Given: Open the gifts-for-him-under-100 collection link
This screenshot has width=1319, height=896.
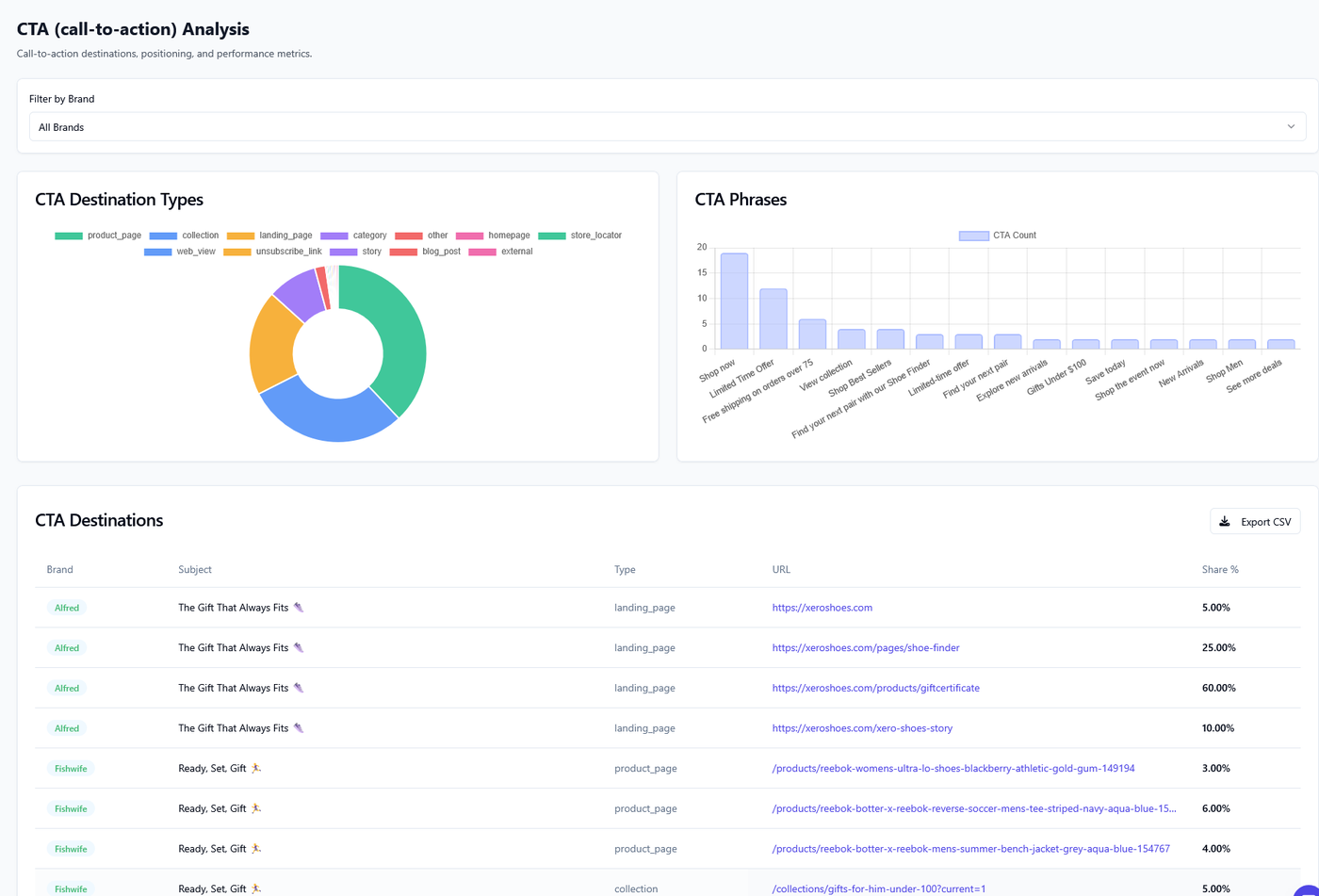Looking at the screenshot, I should [x=879, y=889].
